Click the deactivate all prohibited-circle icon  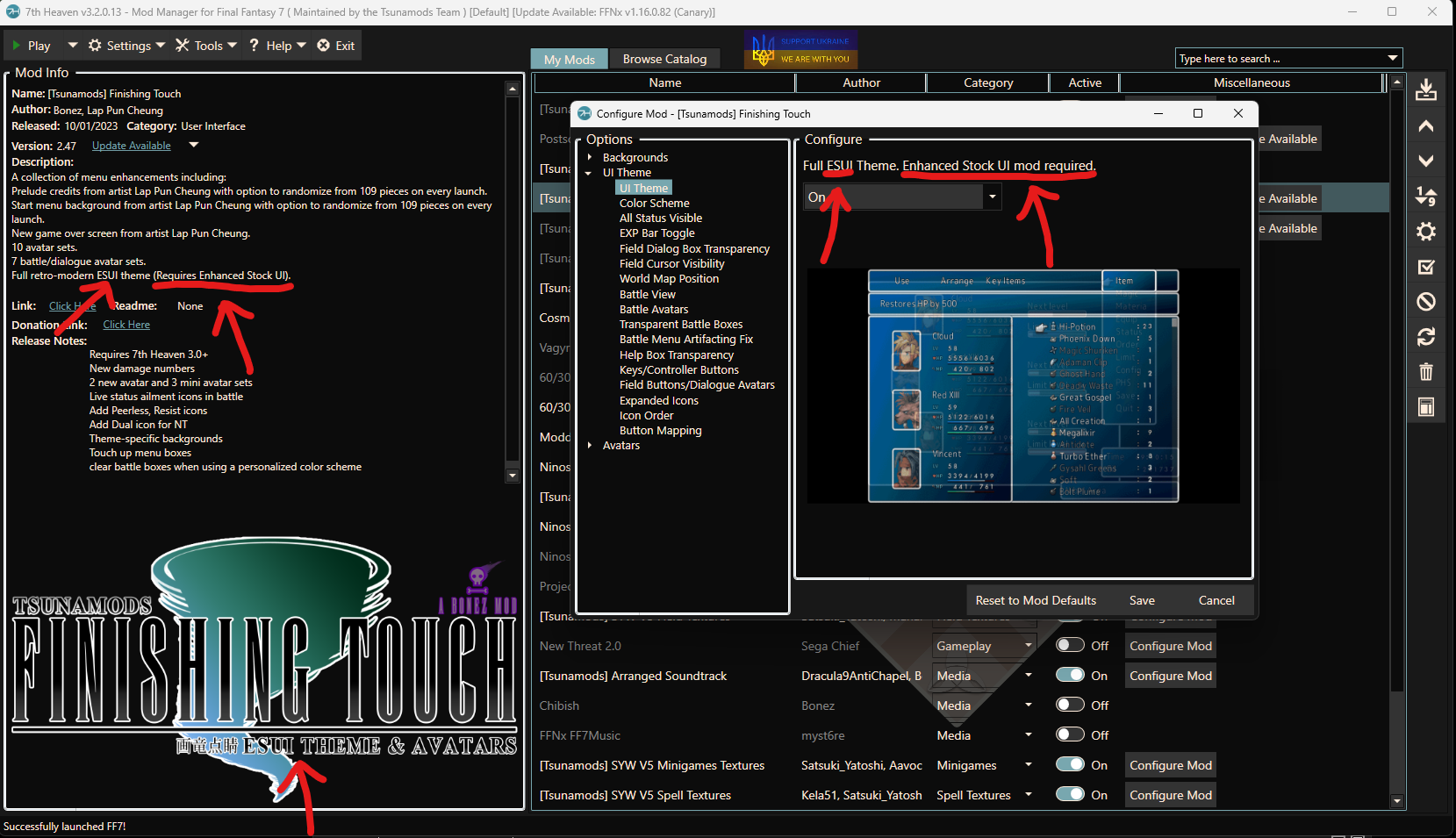pyautogui.click(x=1426, y=301)
